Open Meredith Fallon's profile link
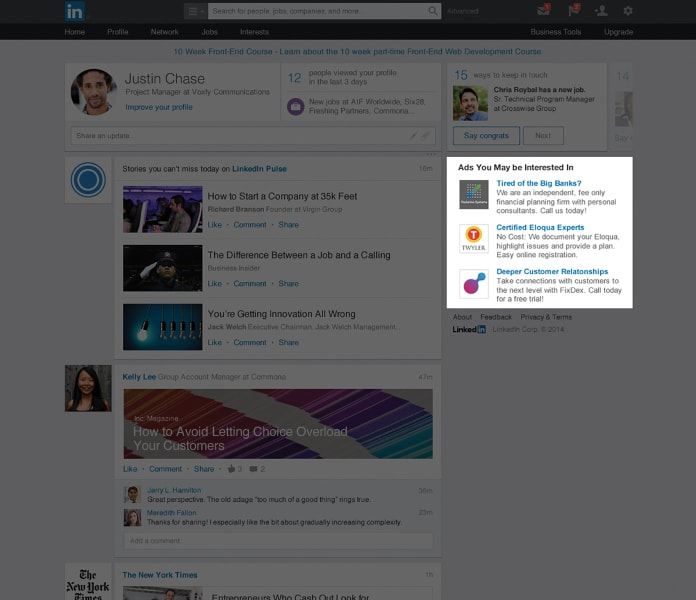 [171, 513]
